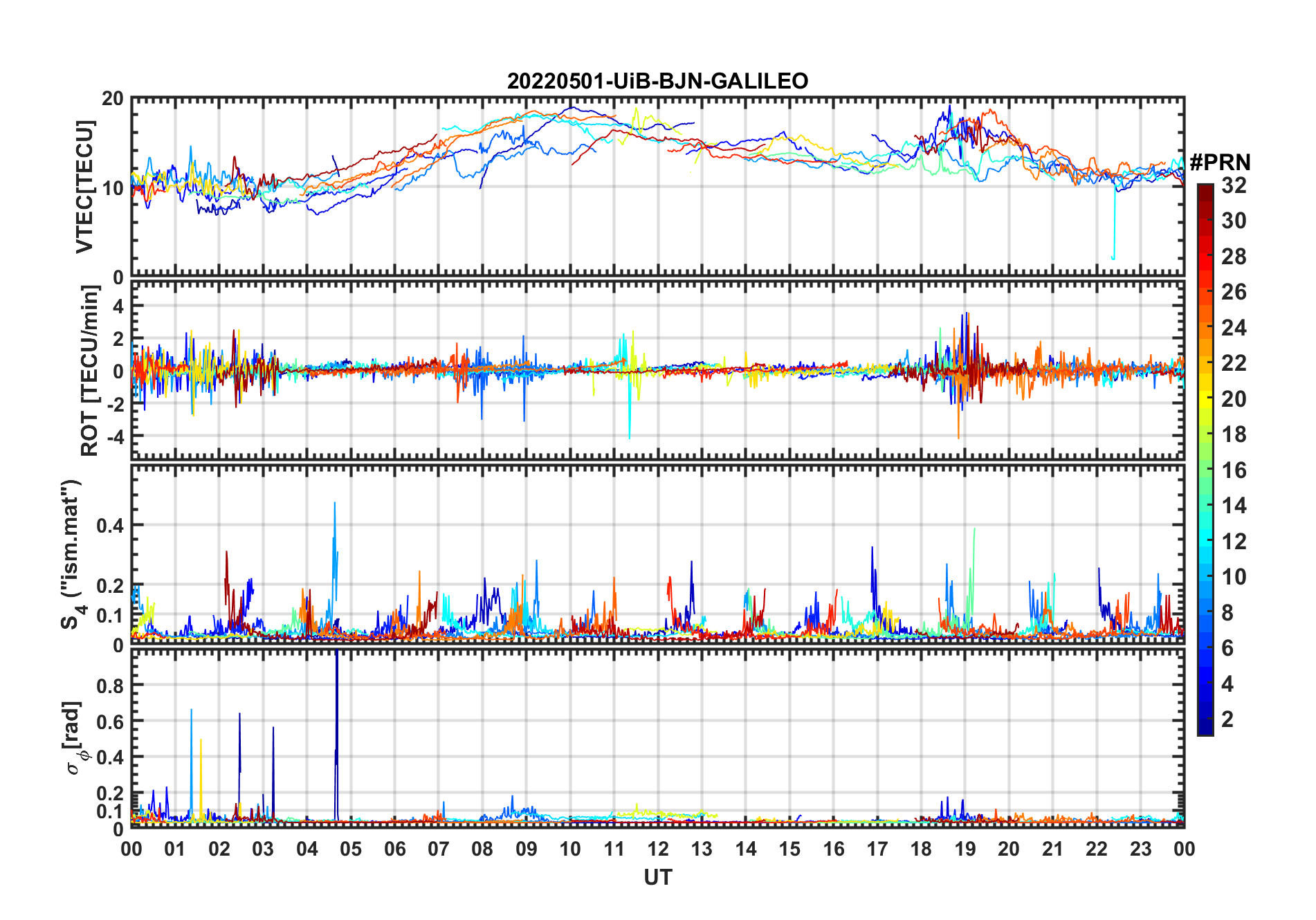
Task: Click the colorbar tick label 18
Action: (1234, 434)
